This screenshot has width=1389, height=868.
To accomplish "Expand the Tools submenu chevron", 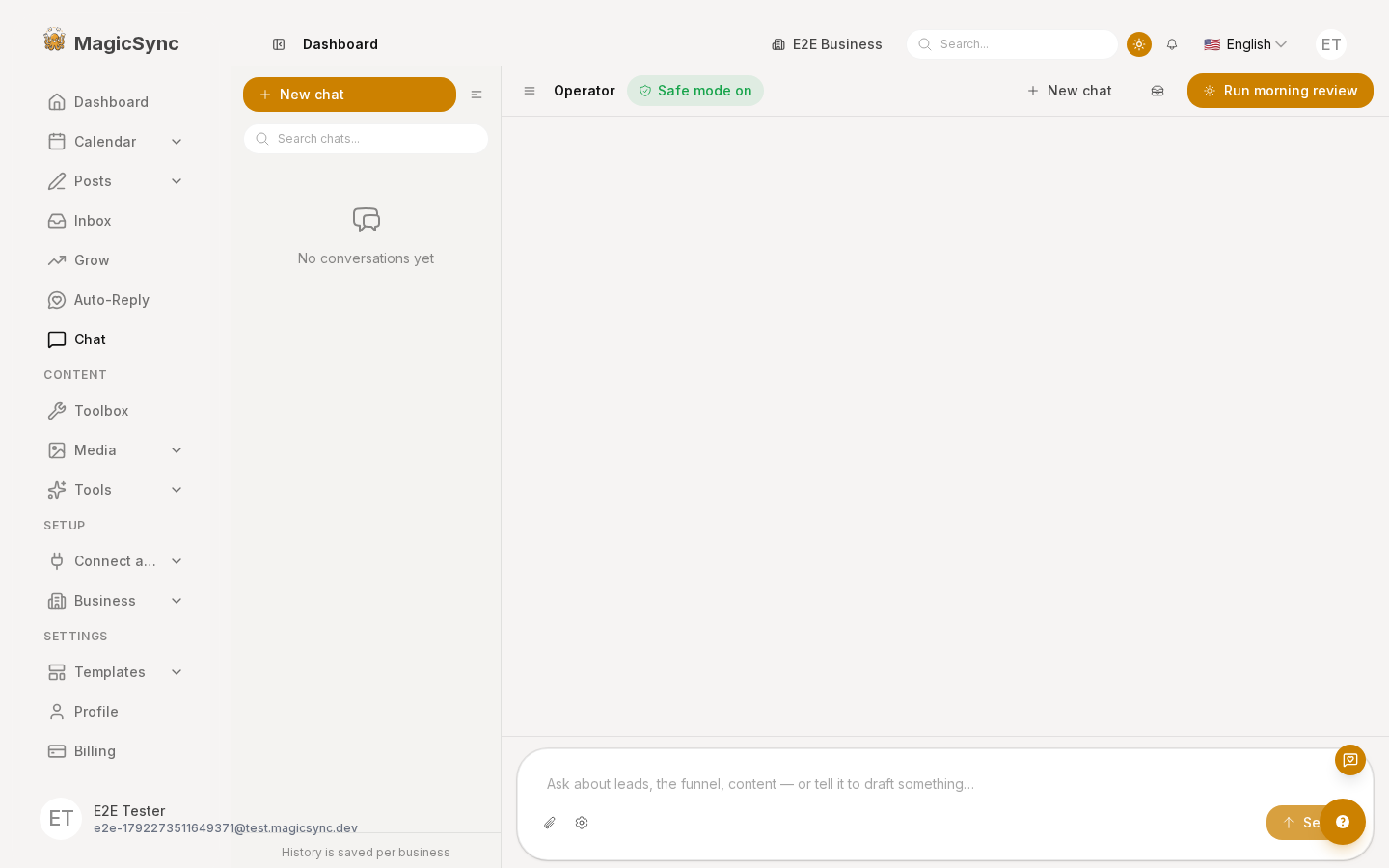I will 177,490.
